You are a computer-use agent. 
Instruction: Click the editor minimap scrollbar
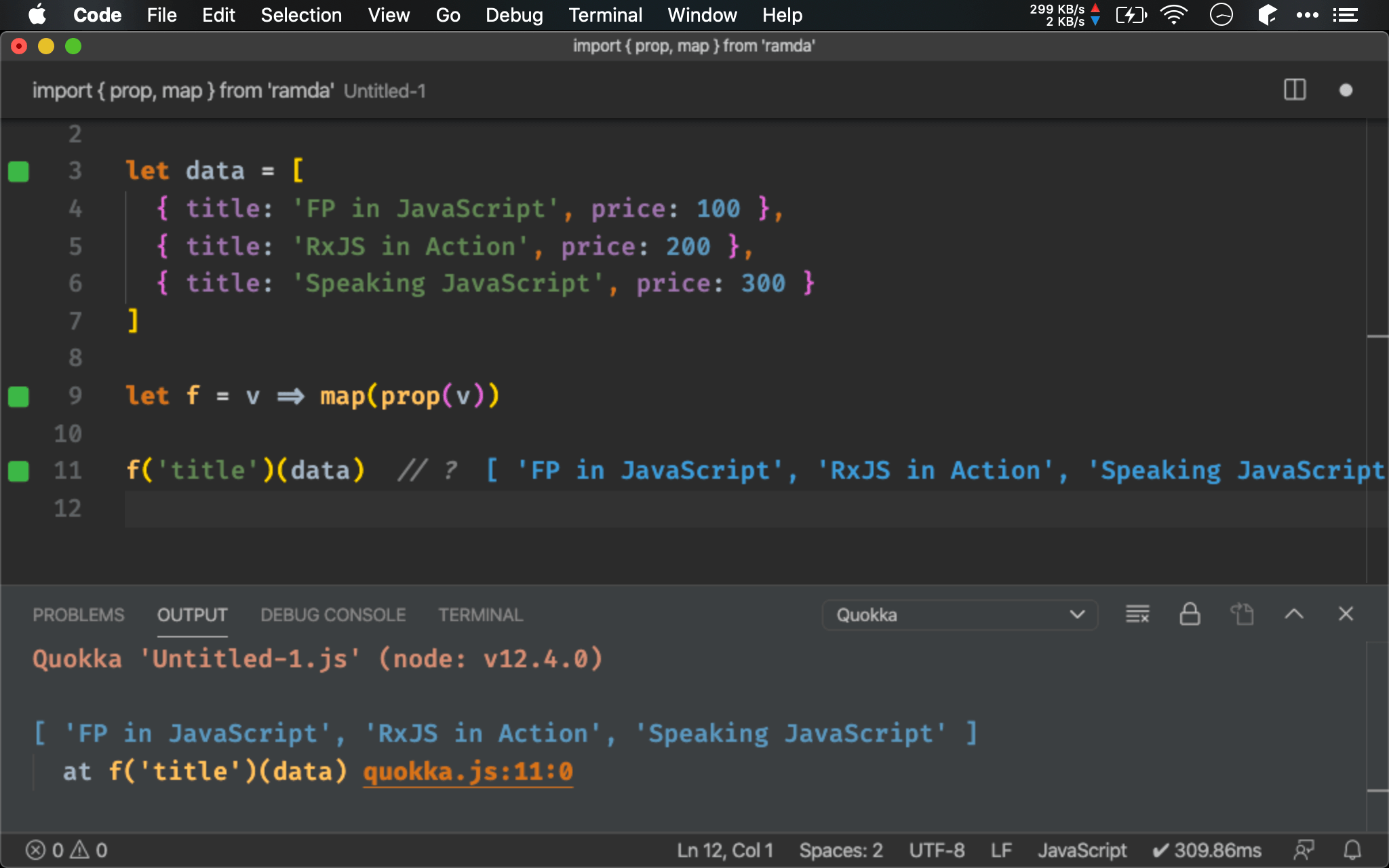1377,351
